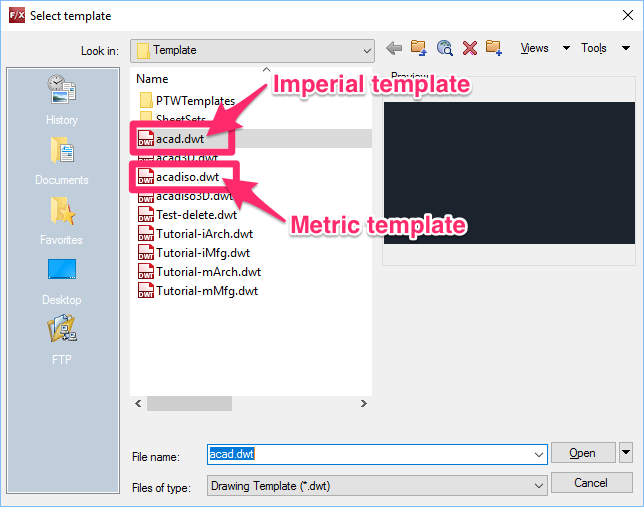Select the PTWTemplates folder
Image resolution: width=644 pixels, height=507 pixels.
tap(187, 101)
